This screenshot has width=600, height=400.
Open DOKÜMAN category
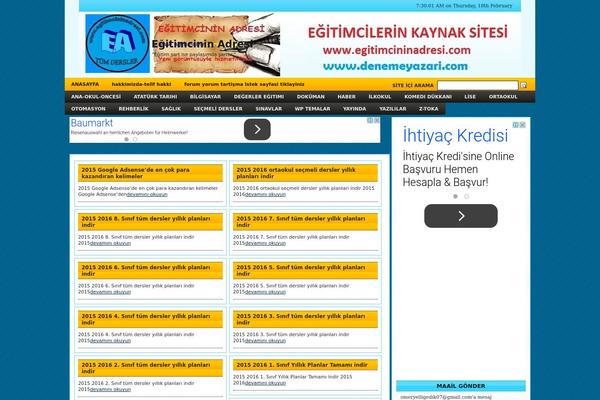click(311, 97)
